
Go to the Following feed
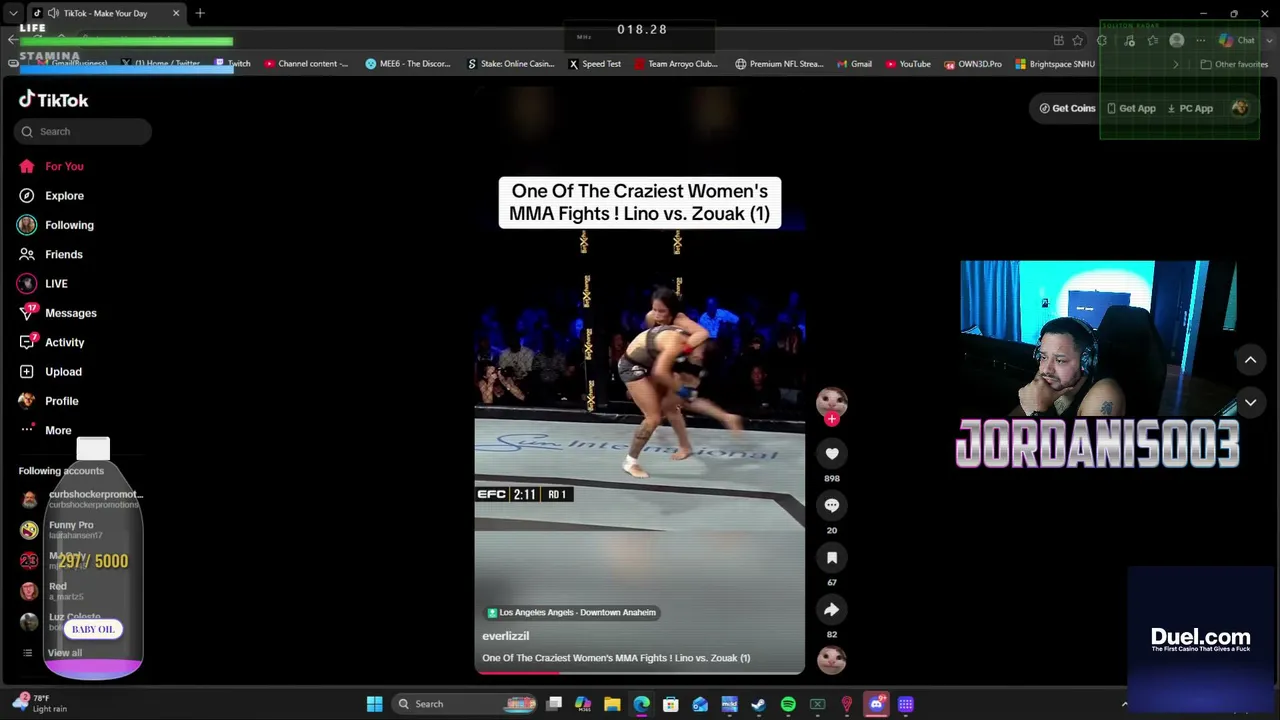click(56, 225)
